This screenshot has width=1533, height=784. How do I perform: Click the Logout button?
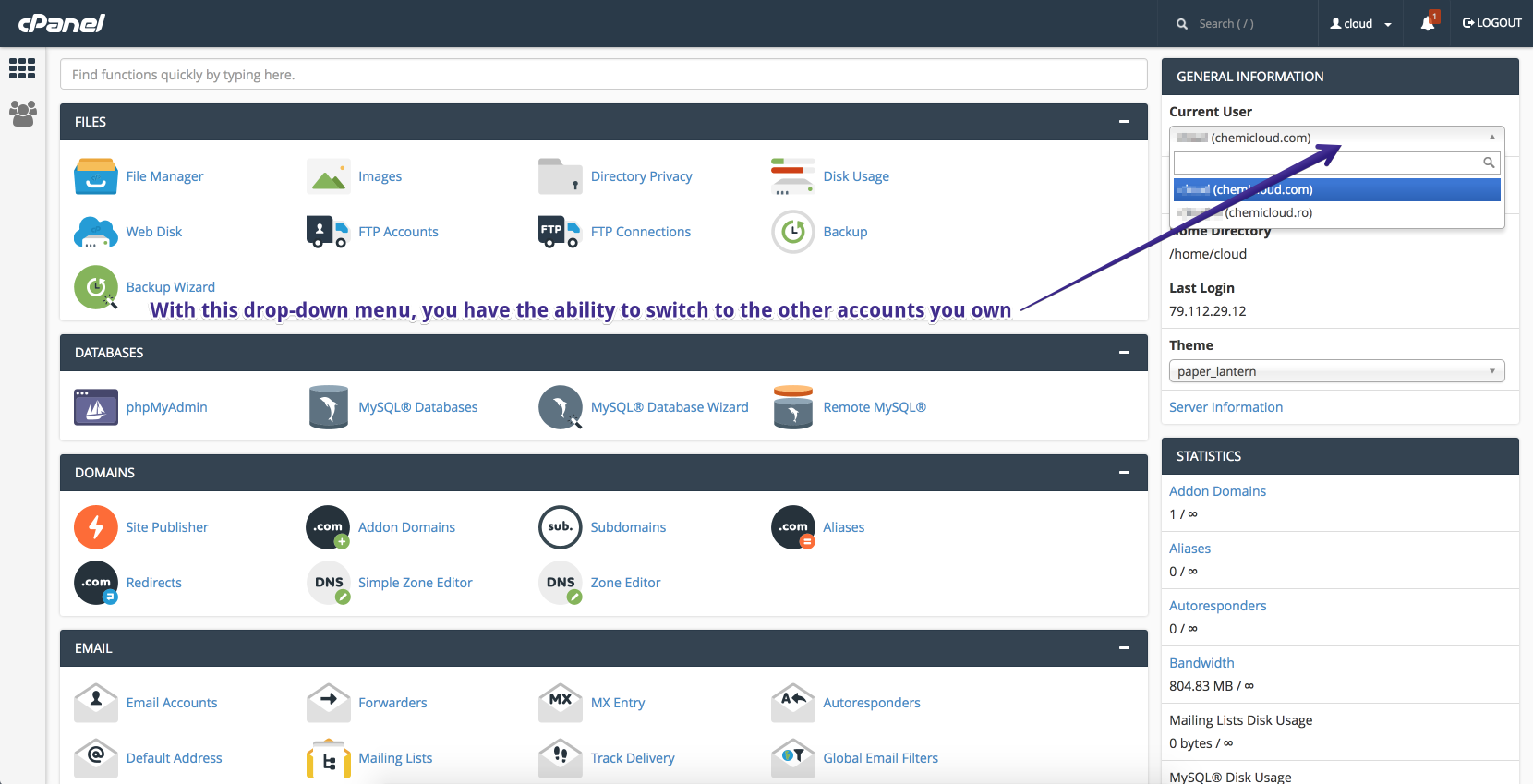click(x=1491, y=23)
